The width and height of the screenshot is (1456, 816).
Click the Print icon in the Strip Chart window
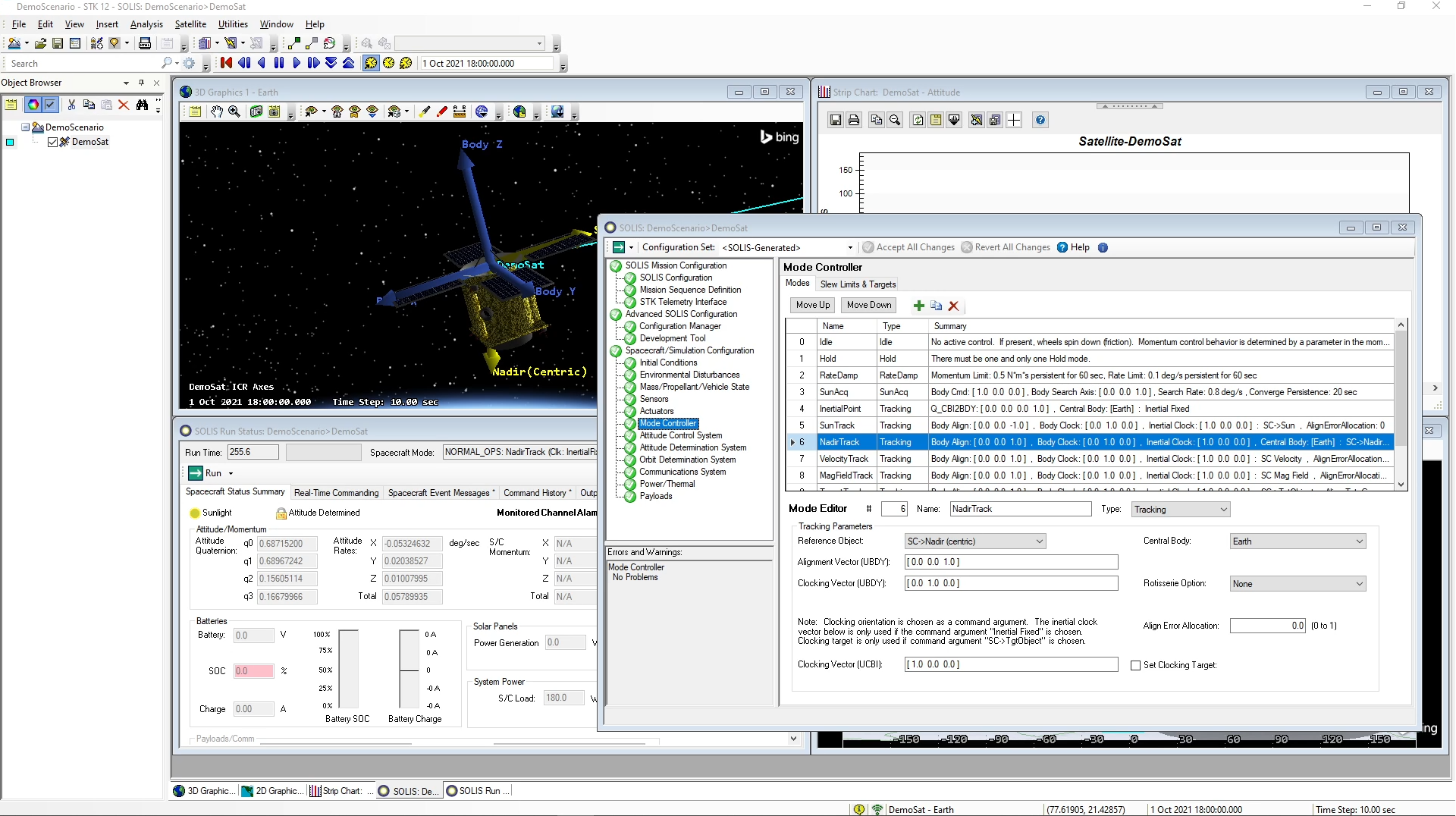point(854,120)
